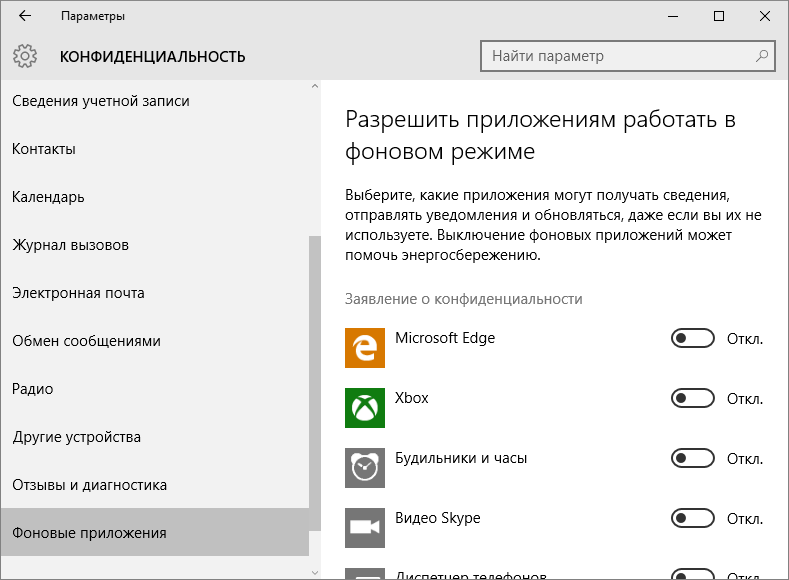The height and width of the screenshot is (580, 789).
Task: Open Отзывы и диагностика section
Action: (154, 485)
